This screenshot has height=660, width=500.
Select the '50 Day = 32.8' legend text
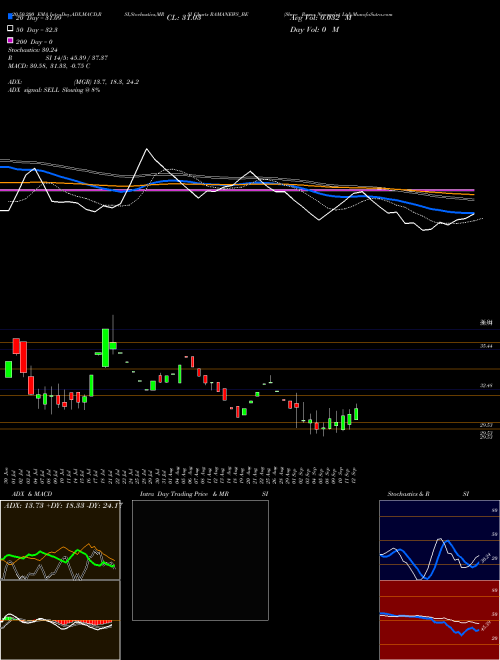coord(37,30)
